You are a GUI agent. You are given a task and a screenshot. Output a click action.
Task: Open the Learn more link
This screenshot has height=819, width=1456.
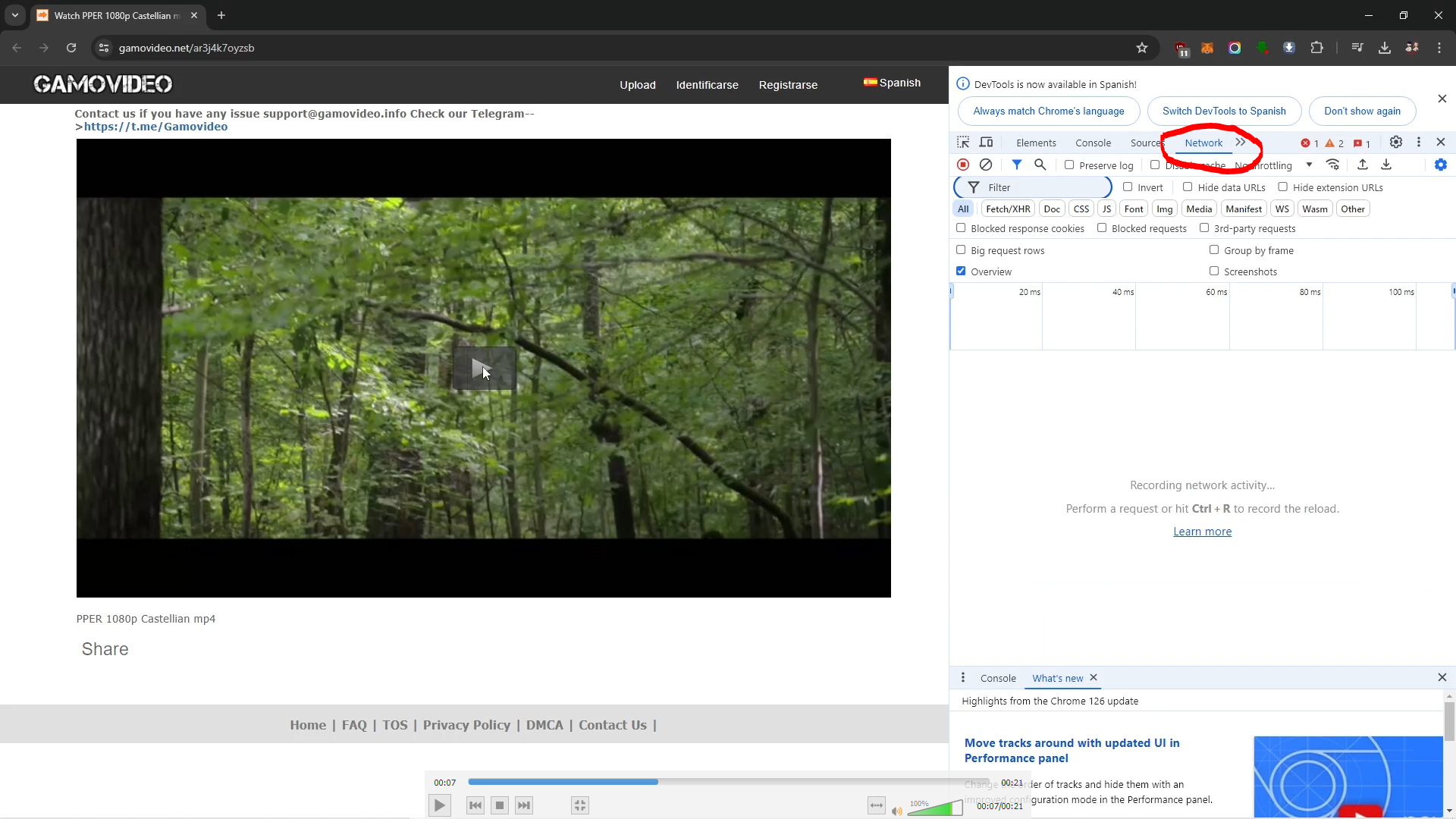pos(1202,532)
